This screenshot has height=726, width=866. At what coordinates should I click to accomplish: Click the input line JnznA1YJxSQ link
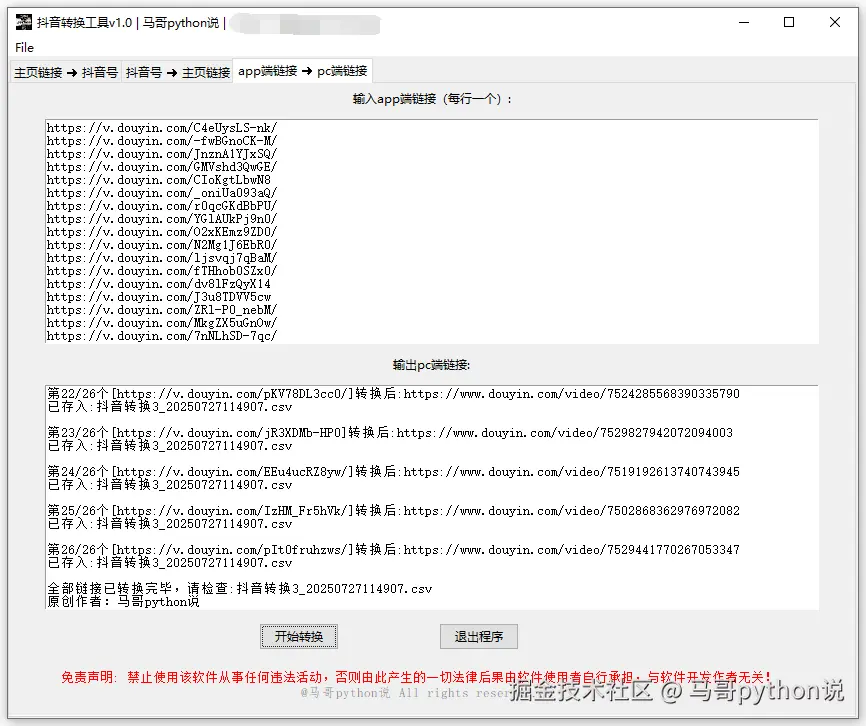(x=162, y=154)
